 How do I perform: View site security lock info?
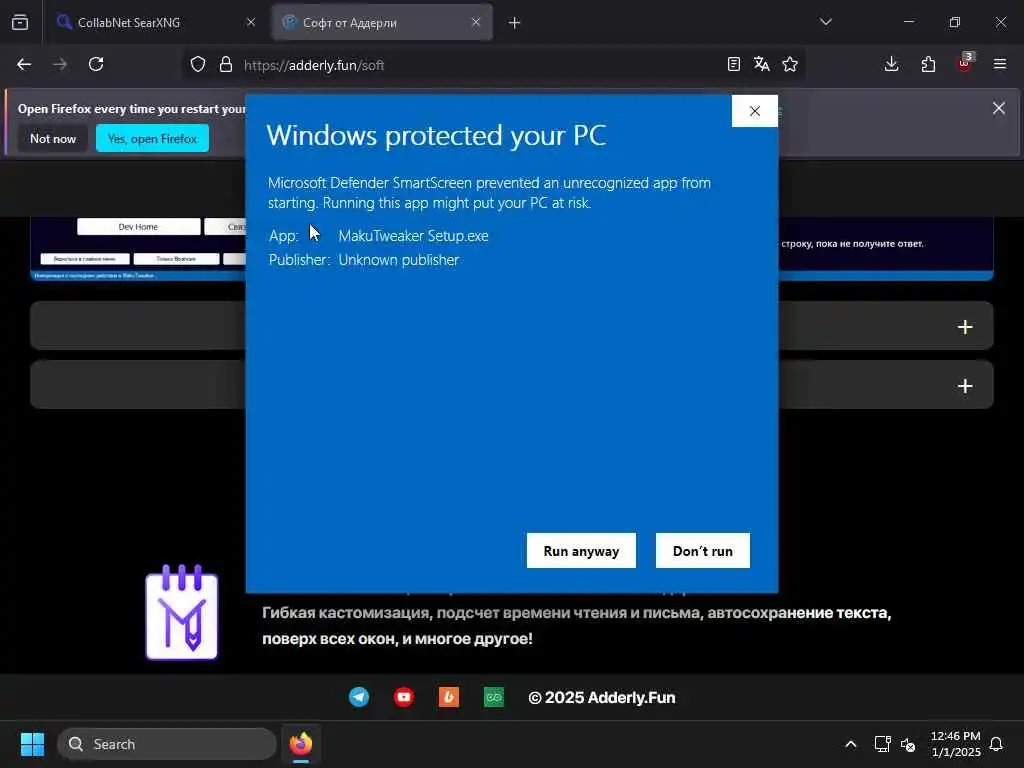coord(226,64)
